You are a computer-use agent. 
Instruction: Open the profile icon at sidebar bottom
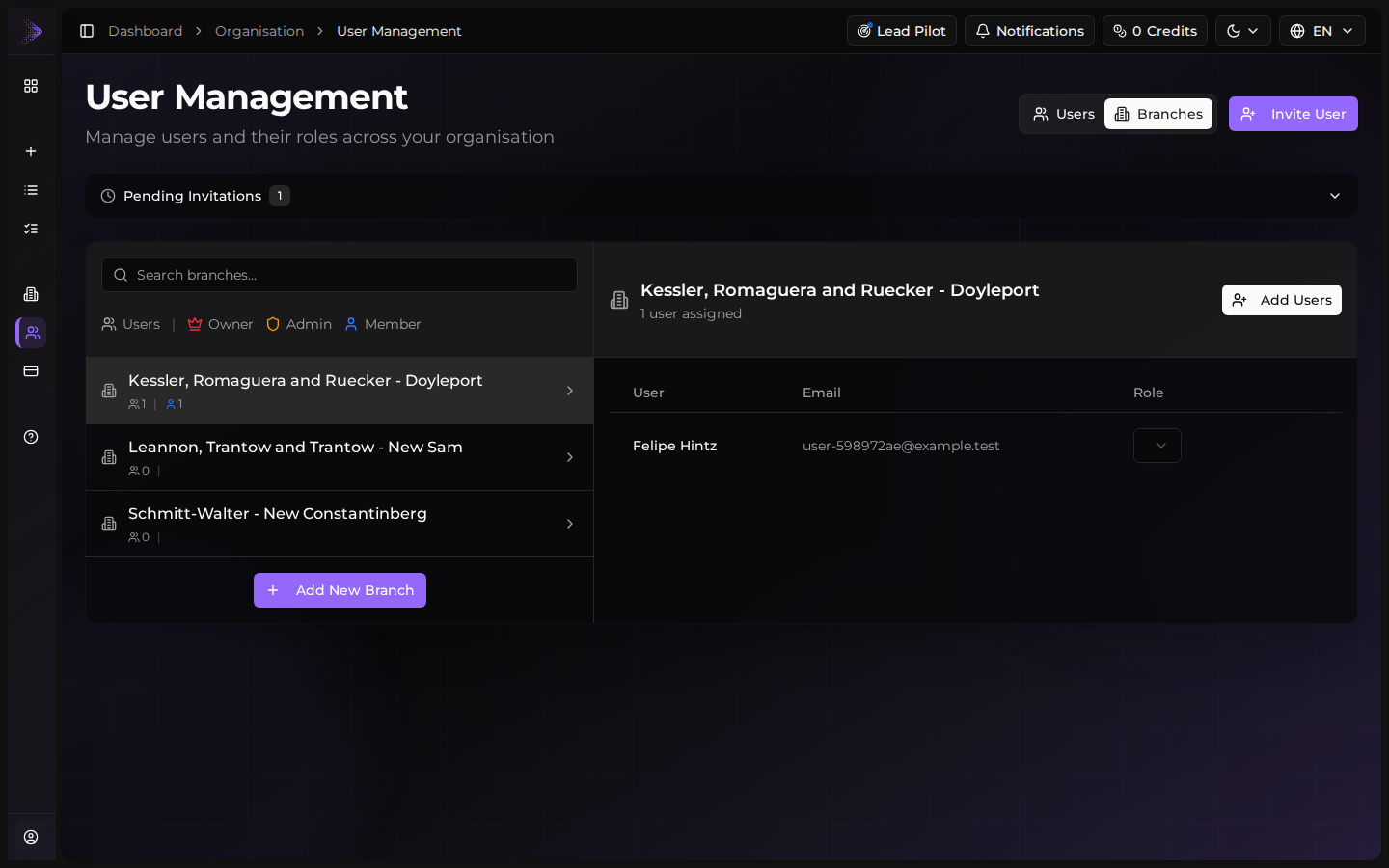(31, 837)
